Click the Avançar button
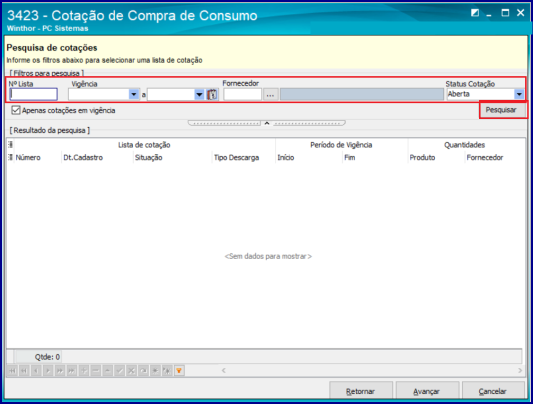 (427, 391)
